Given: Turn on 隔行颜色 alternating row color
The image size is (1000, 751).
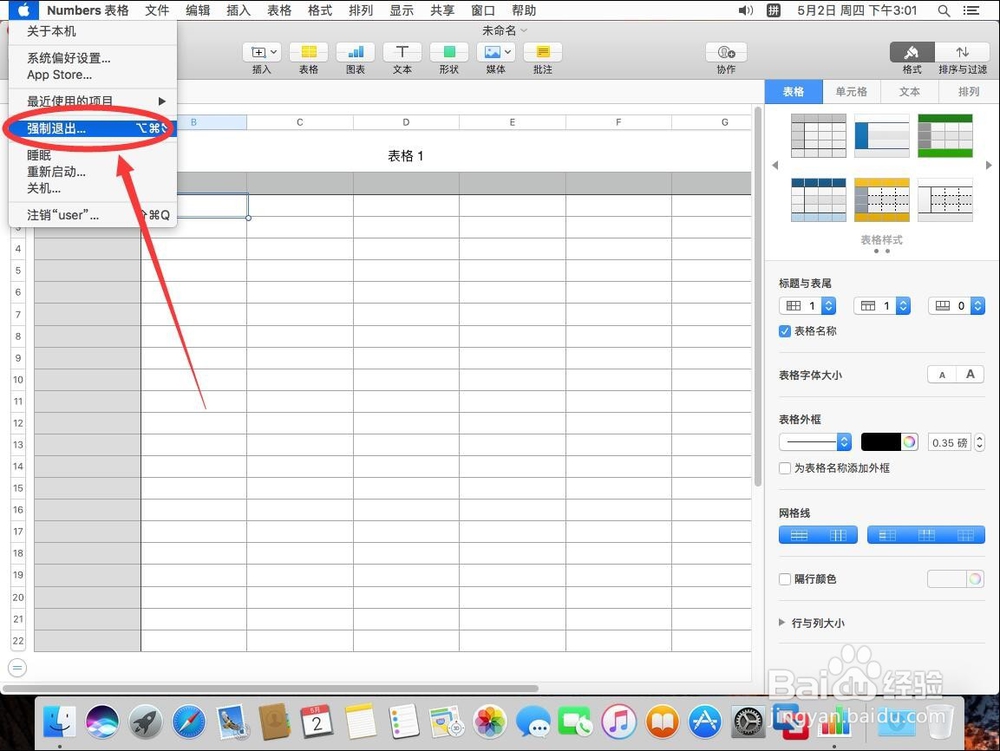Looking at the screenshot, I should point(785,578).
